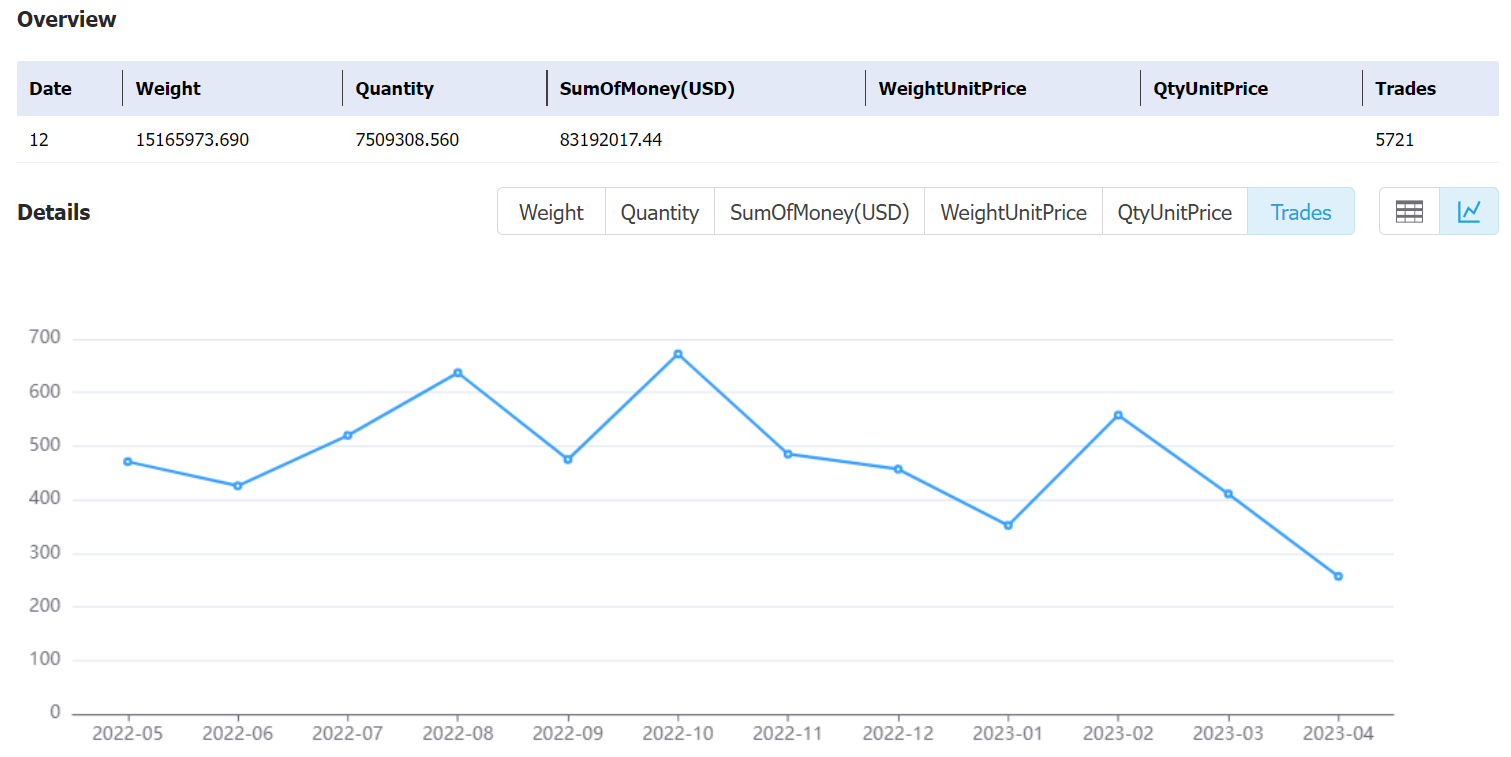Click the 2023-04 x-axis label
Image resolution: width=1511 pixels, height=757 pixels.
[x=1338, y=733]
